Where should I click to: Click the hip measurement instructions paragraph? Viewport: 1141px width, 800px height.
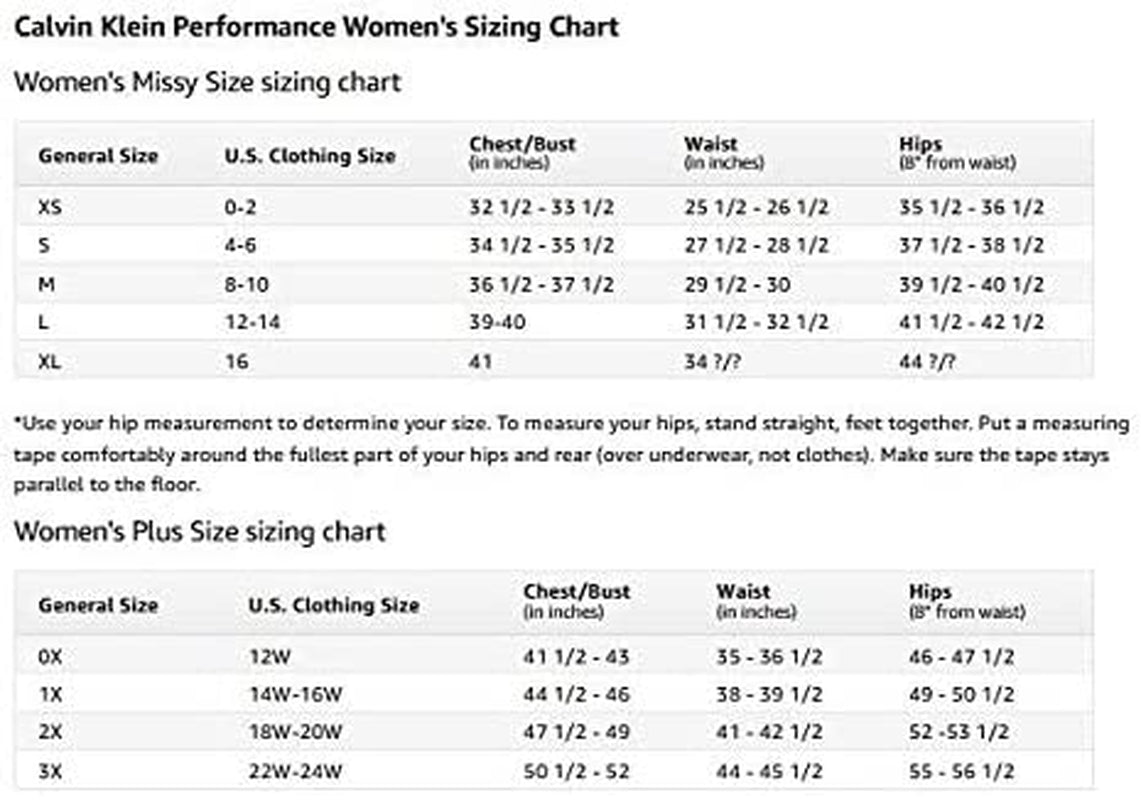click(571, 454)
